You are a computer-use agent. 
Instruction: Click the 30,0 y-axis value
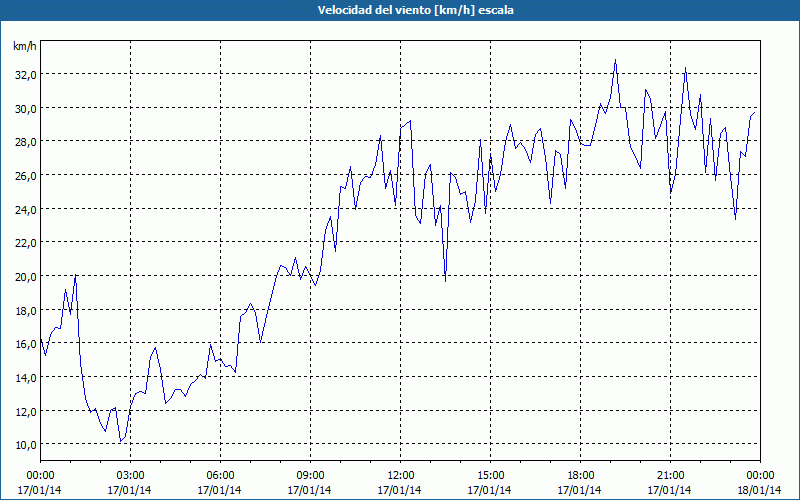pos(26,108)
